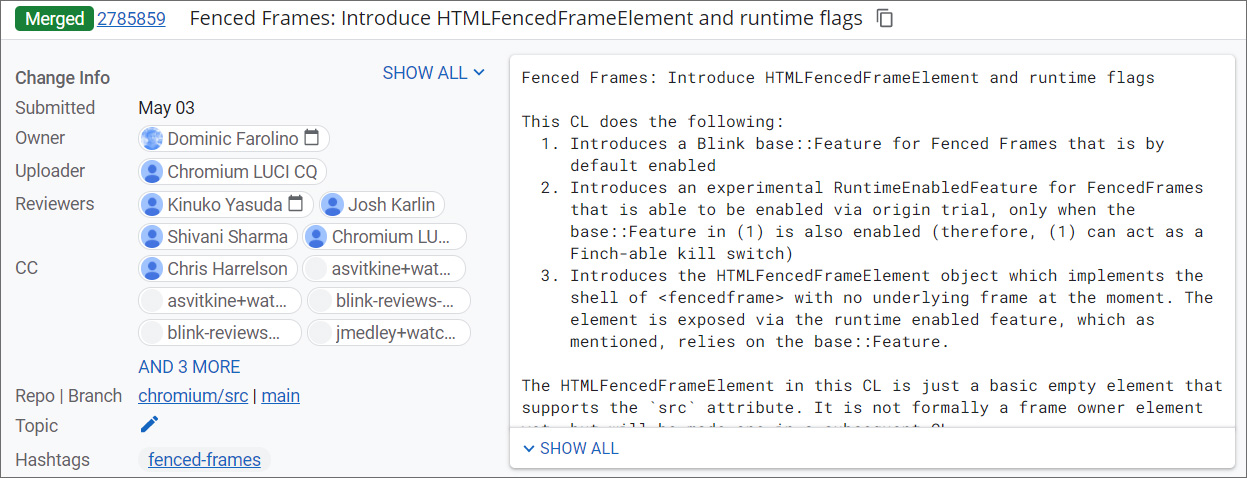This screenshot has height=478, width=1247.
Task: Click the Reviewers label
Action: coord(55,204)
